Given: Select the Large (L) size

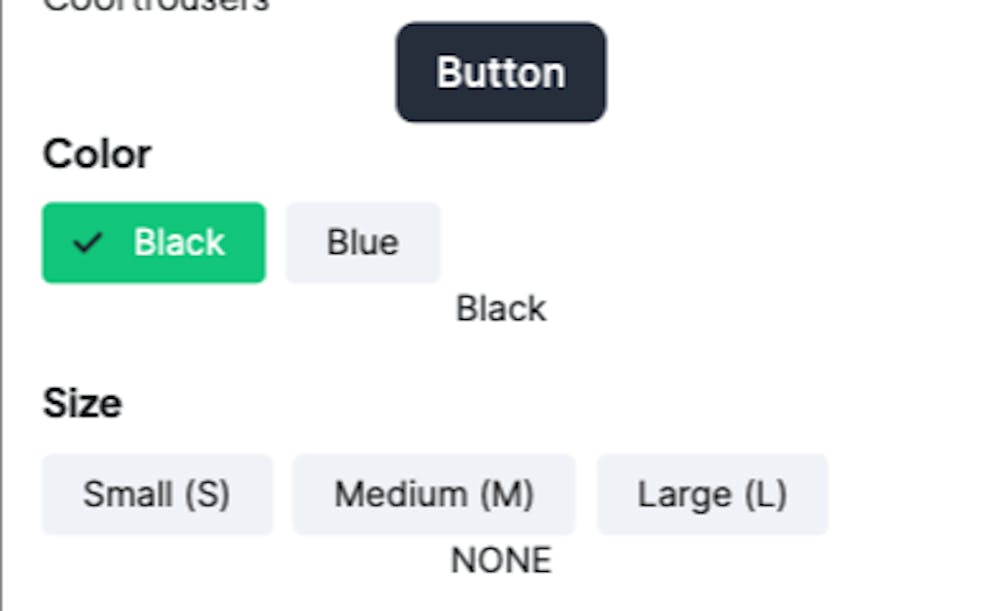Looking at the screenshot, I should pyautogui.click(x=712, y=494).
